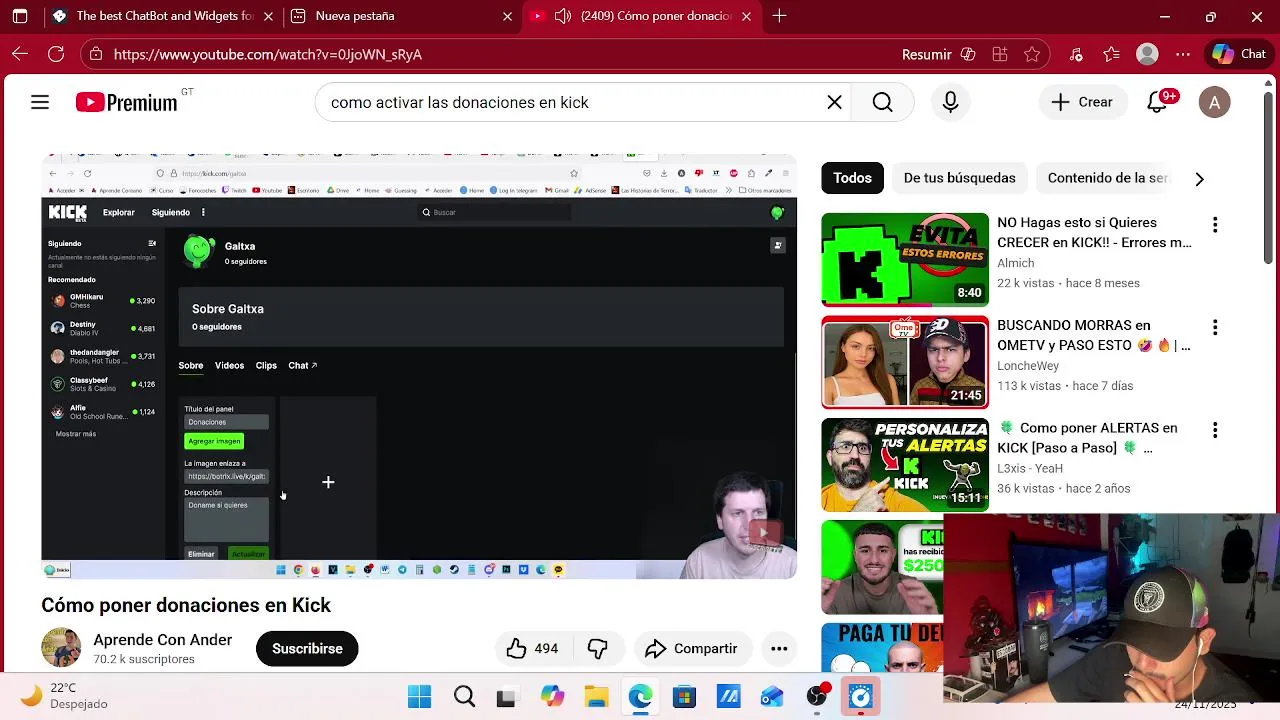The height and width of the screenshot is (720, 1280).
Task: Open the split screen grid icon
Action: point(1000,55)
